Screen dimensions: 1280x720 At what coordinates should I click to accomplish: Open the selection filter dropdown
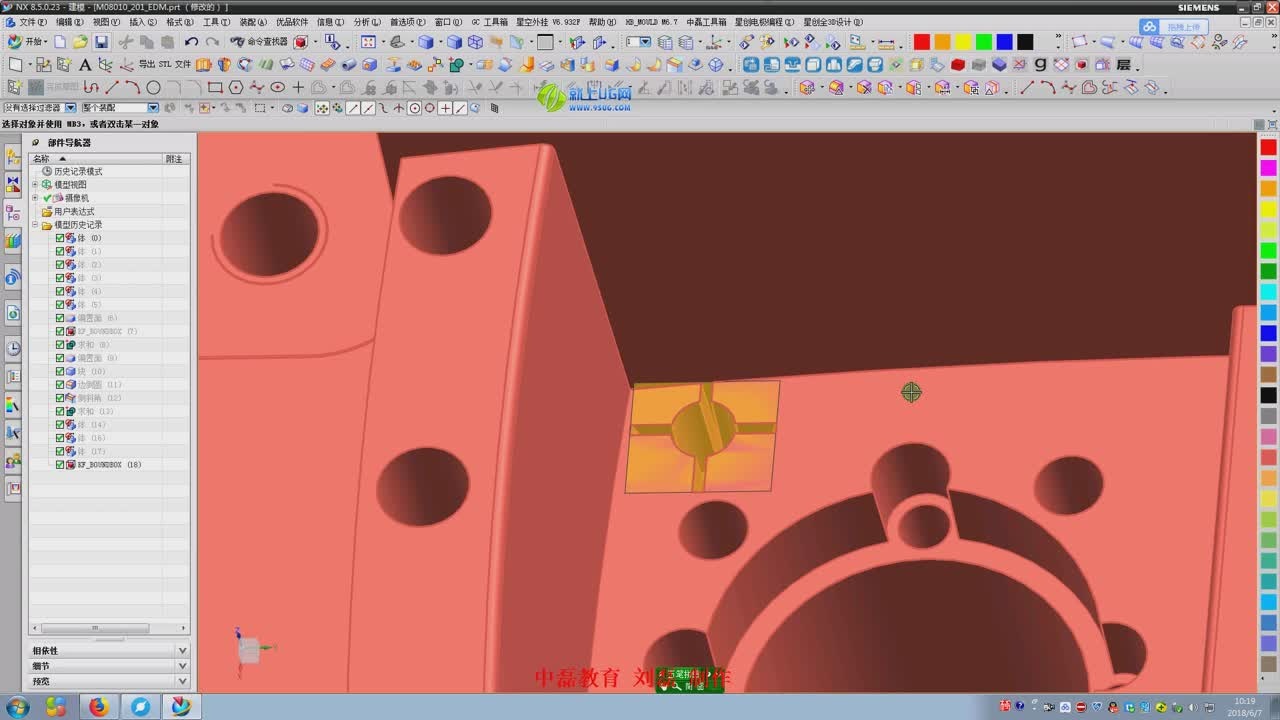pos(70,108)
